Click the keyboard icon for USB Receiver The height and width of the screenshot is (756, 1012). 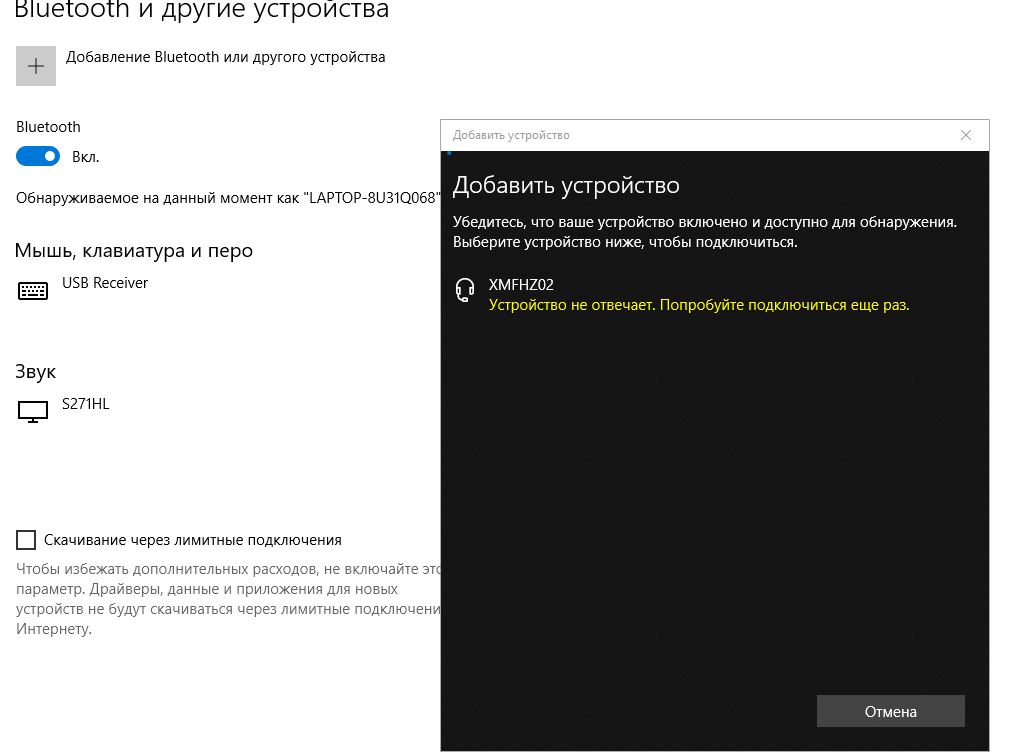(x=33, y=291)
